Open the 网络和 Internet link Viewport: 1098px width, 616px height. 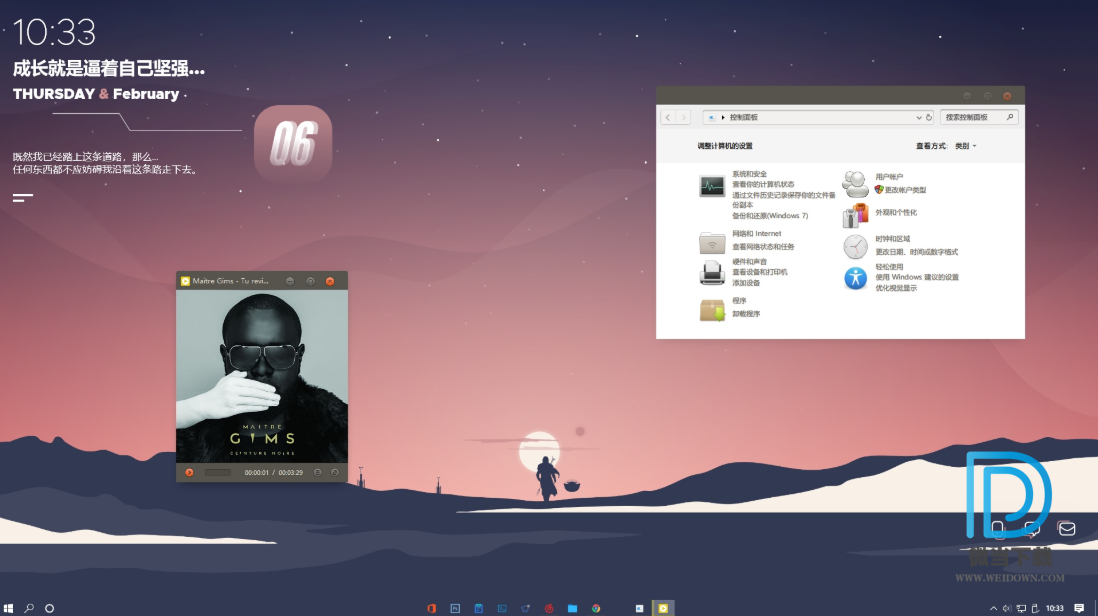[x=756, y=234]
